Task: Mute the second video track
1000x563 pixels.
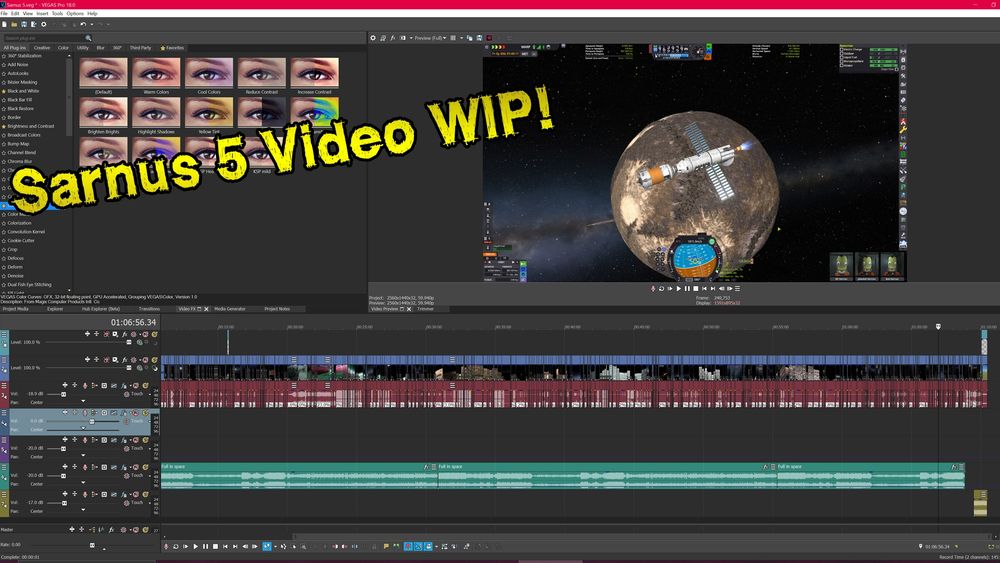Action: pyautogui.click(x=145, y=360)
